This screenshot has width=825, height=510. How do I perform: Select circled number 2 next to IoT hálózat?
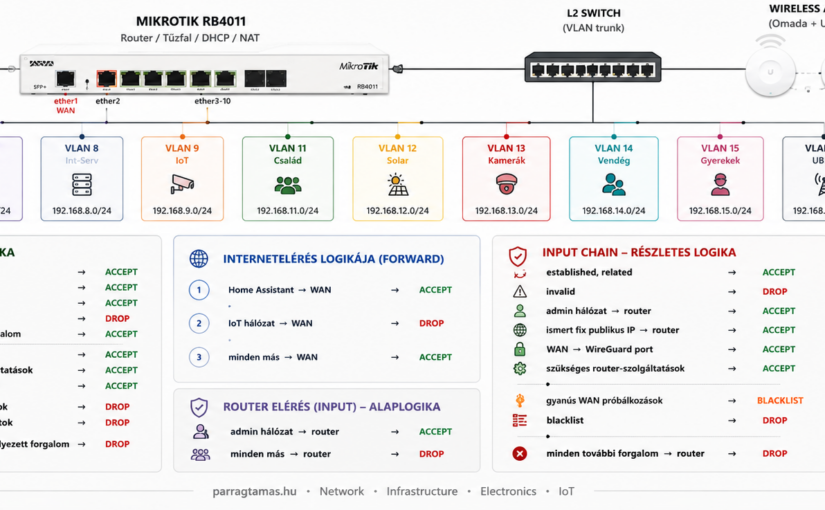coord(199,323)
